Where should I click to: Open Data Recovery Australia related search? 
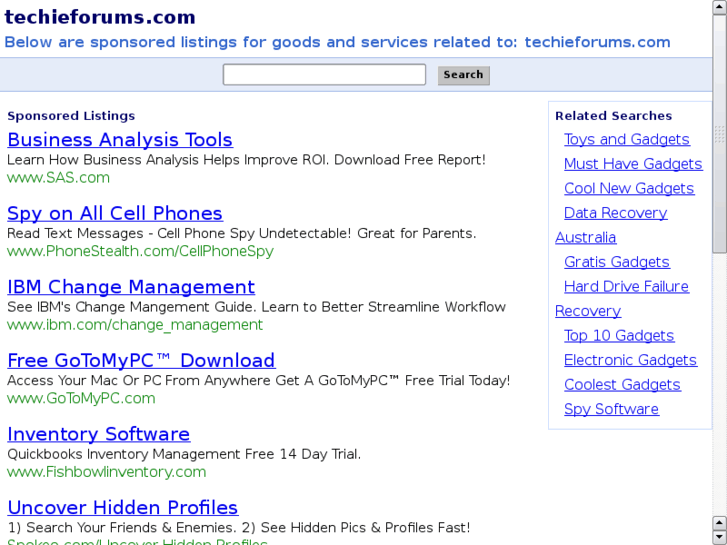[x=616, y=213]
